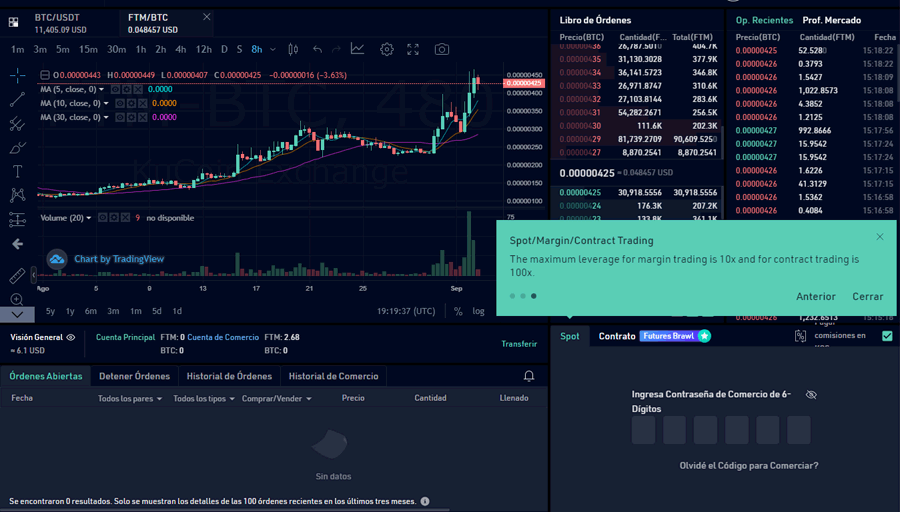Open the MA (30, close, 0) dropdown arrow
Screen dimensions: 900x512
(106, 117)
